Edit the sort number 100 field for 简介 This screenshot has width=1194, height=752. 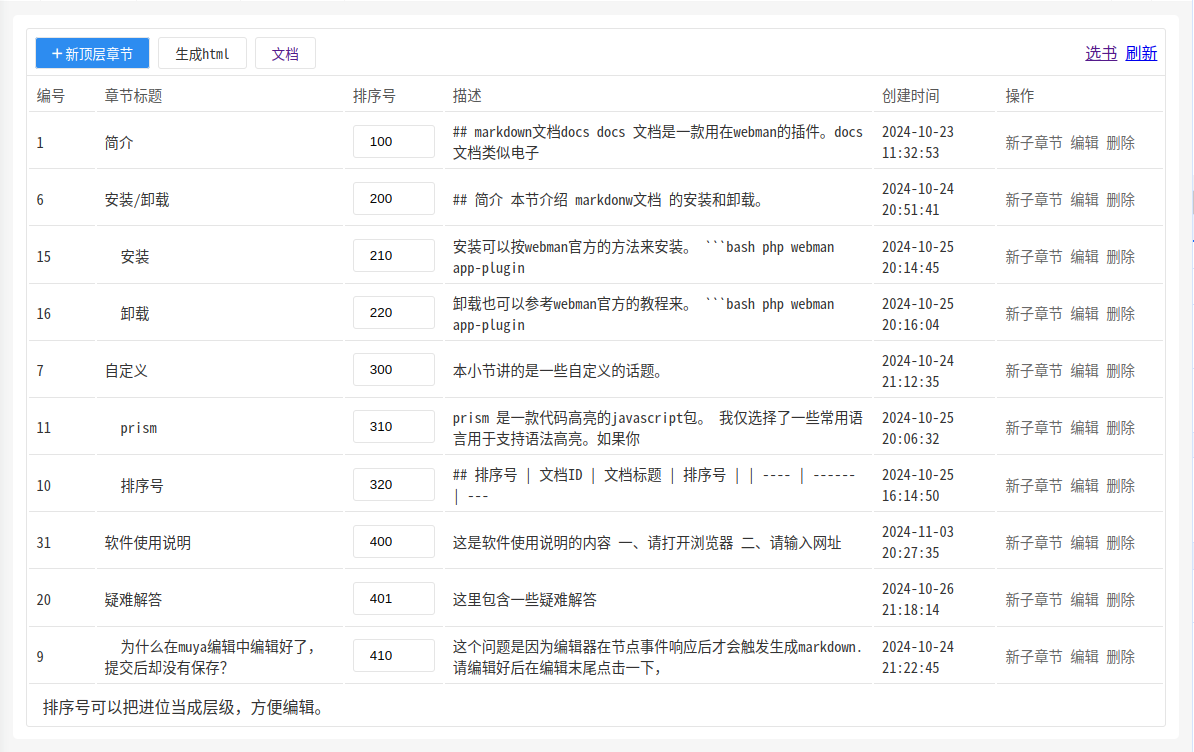394,142
